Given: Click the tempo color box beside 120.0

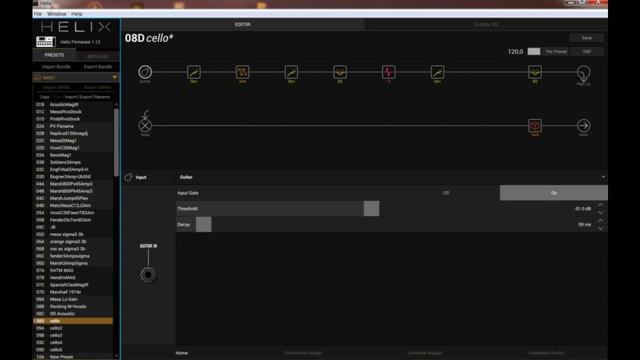Looking at the screenshot, I should 533,51.
